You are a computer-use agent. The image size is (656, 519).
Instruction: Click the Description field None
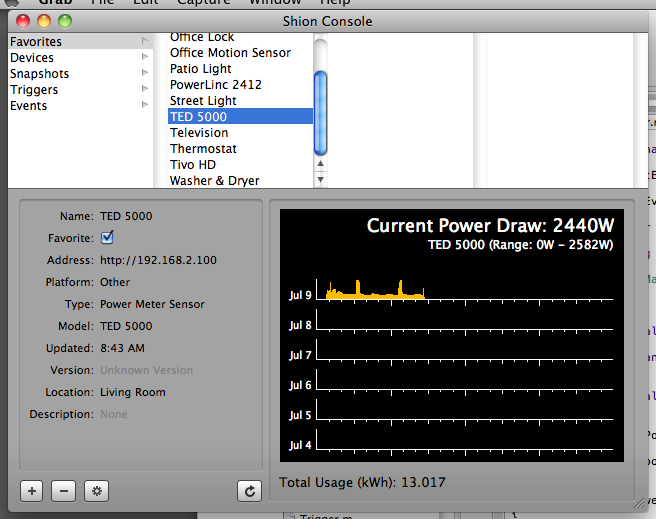pyautogui.click(x=114, y=414)
